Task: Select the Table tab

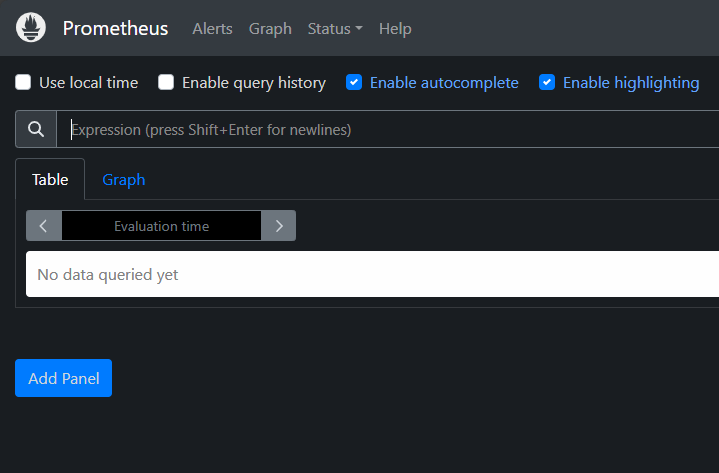Action: tap(50, 179)
